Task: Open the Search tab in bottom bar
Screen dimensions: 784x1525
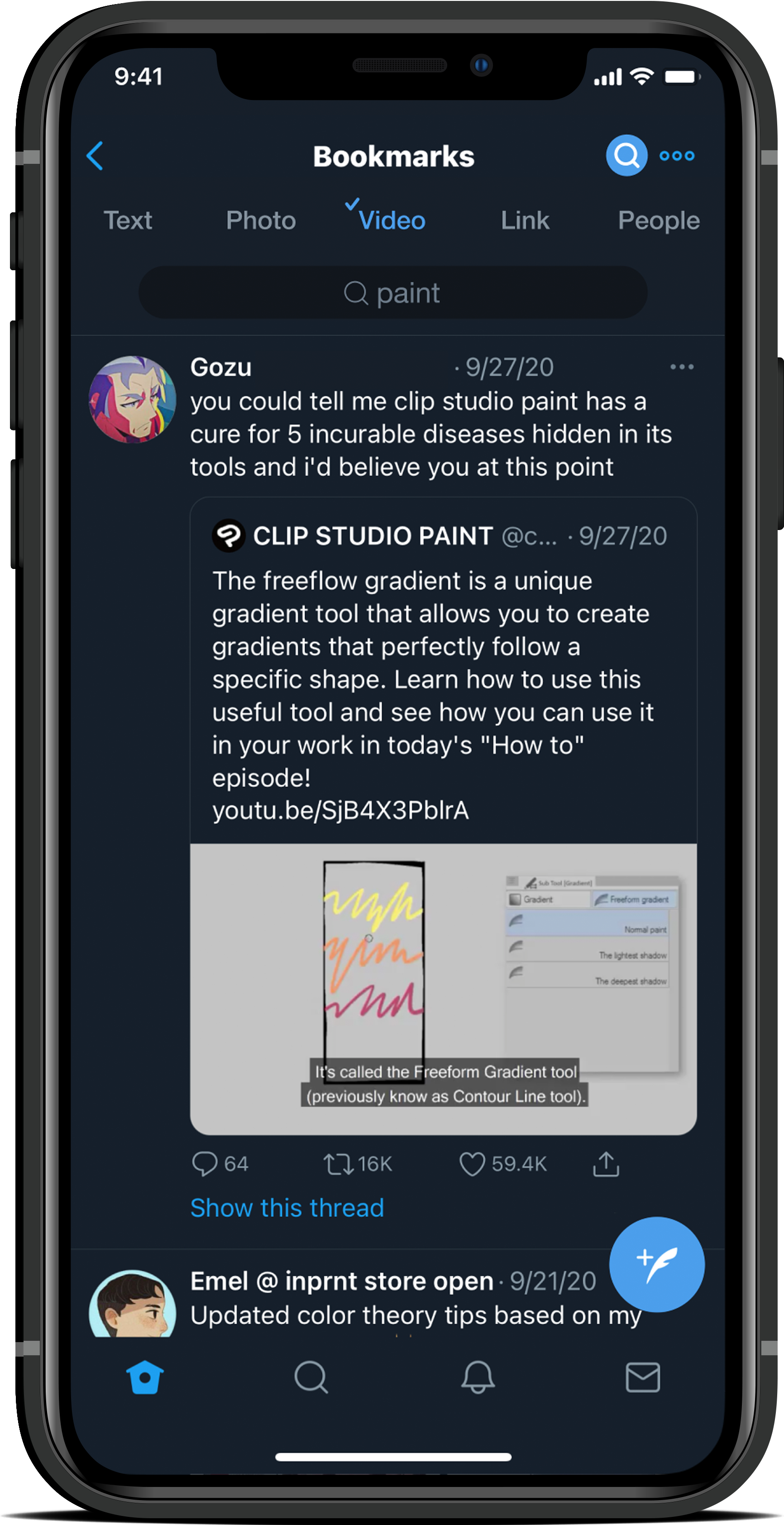Action: (x=311, y=1377)
